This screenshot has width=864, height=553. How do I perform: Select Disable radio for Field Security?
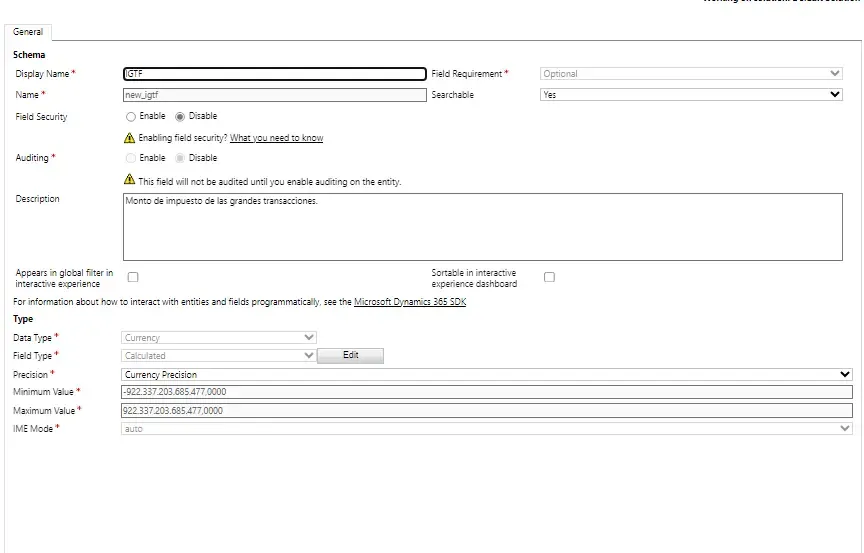click(180, 116)
